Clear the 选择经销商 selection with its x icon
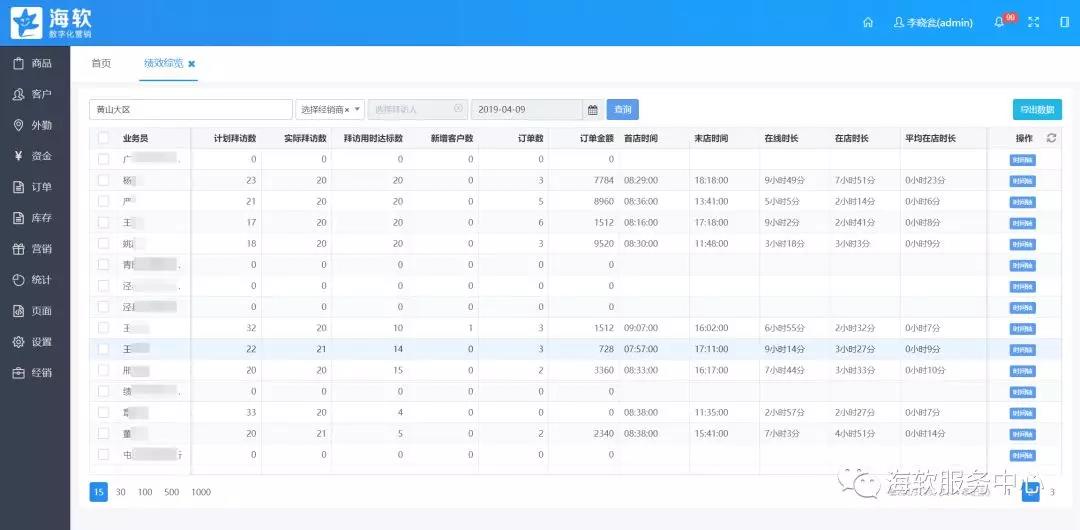 (347, 110)
